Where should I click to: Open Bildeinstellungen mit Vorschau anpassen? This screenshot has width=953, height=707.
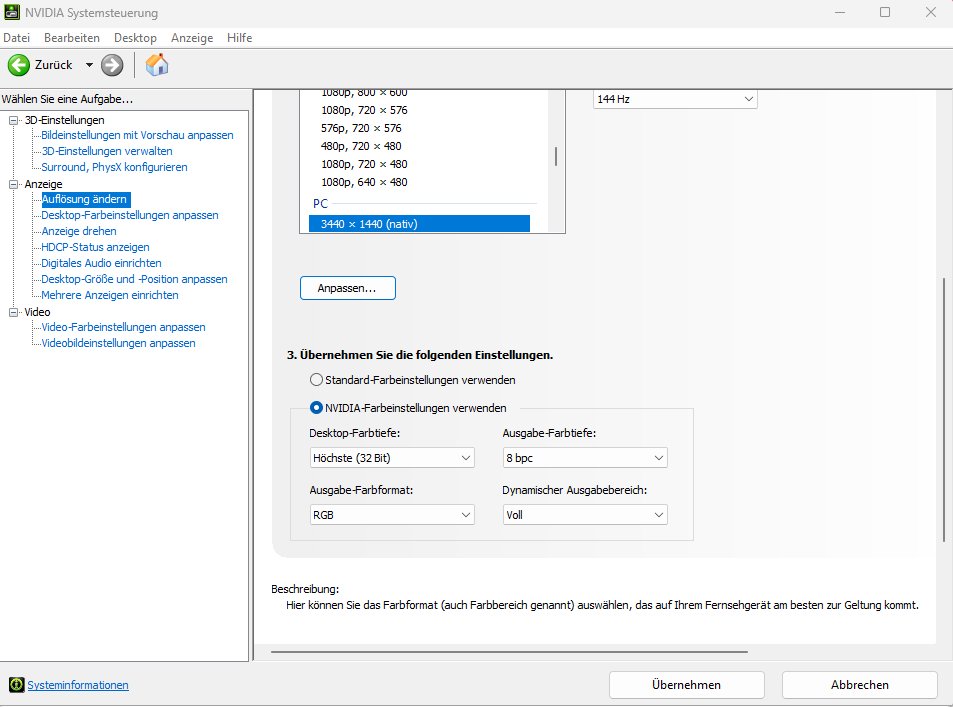pyautogui.click(x=137, y=135)
